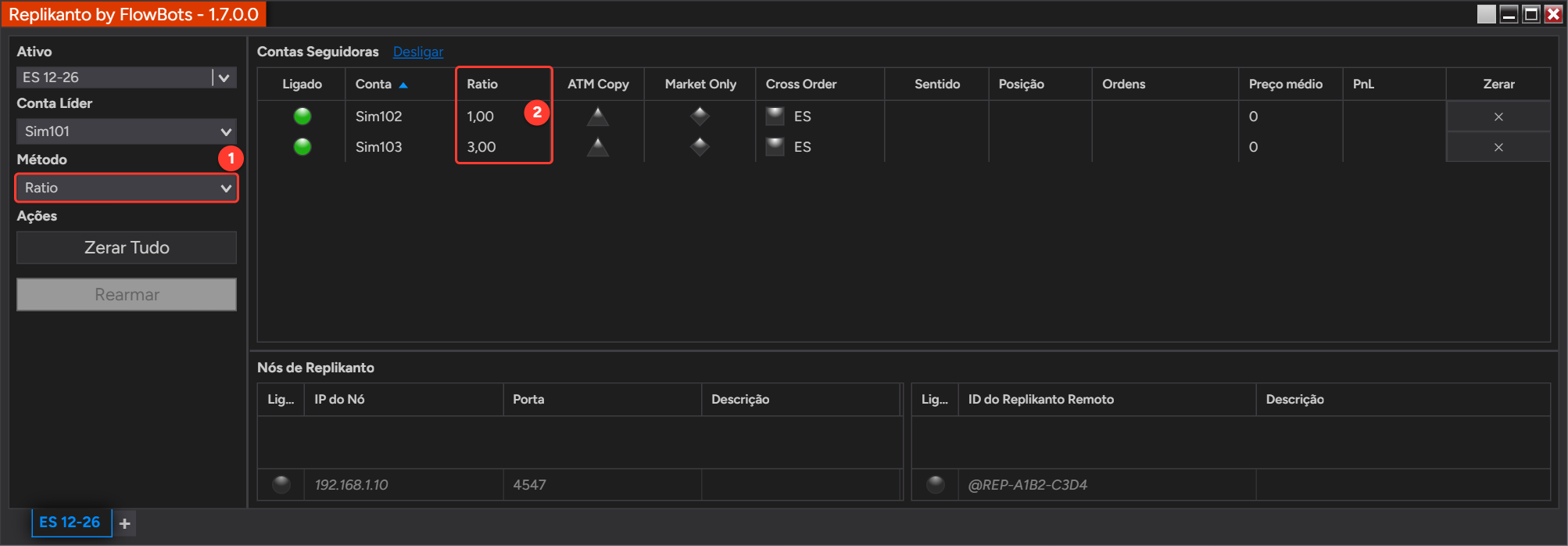
Task: Add a new tab with plus icon
Action: [125, 523]
